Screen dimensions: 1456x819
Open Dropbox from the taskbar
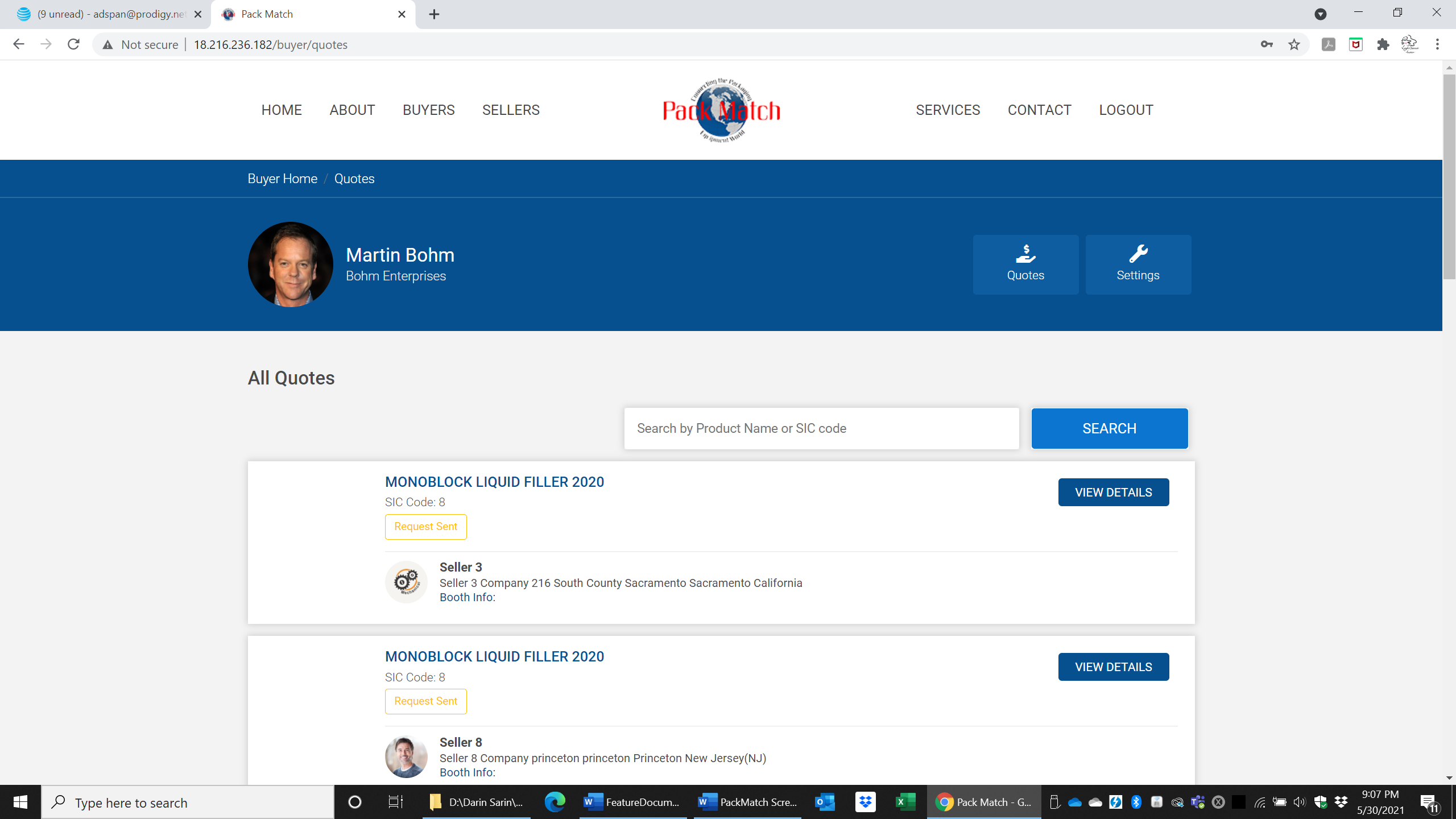(865, 802)
